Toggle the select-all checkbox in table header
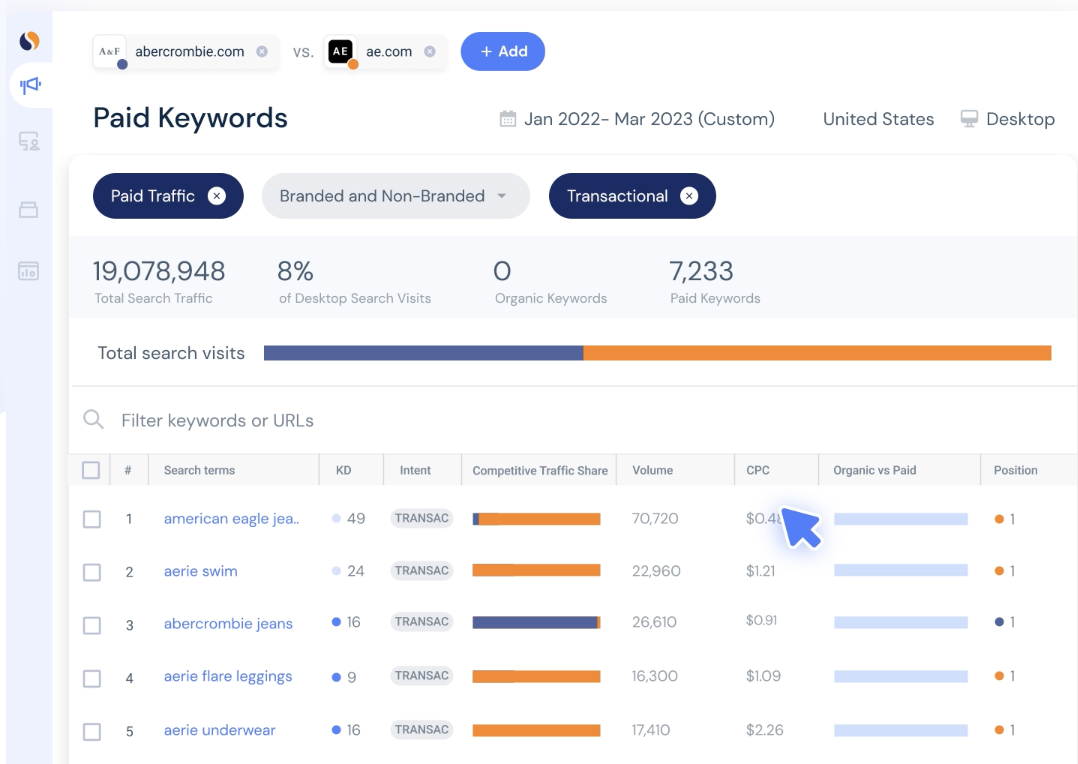This screenshot has width=1078, height=764. point(91,470)
